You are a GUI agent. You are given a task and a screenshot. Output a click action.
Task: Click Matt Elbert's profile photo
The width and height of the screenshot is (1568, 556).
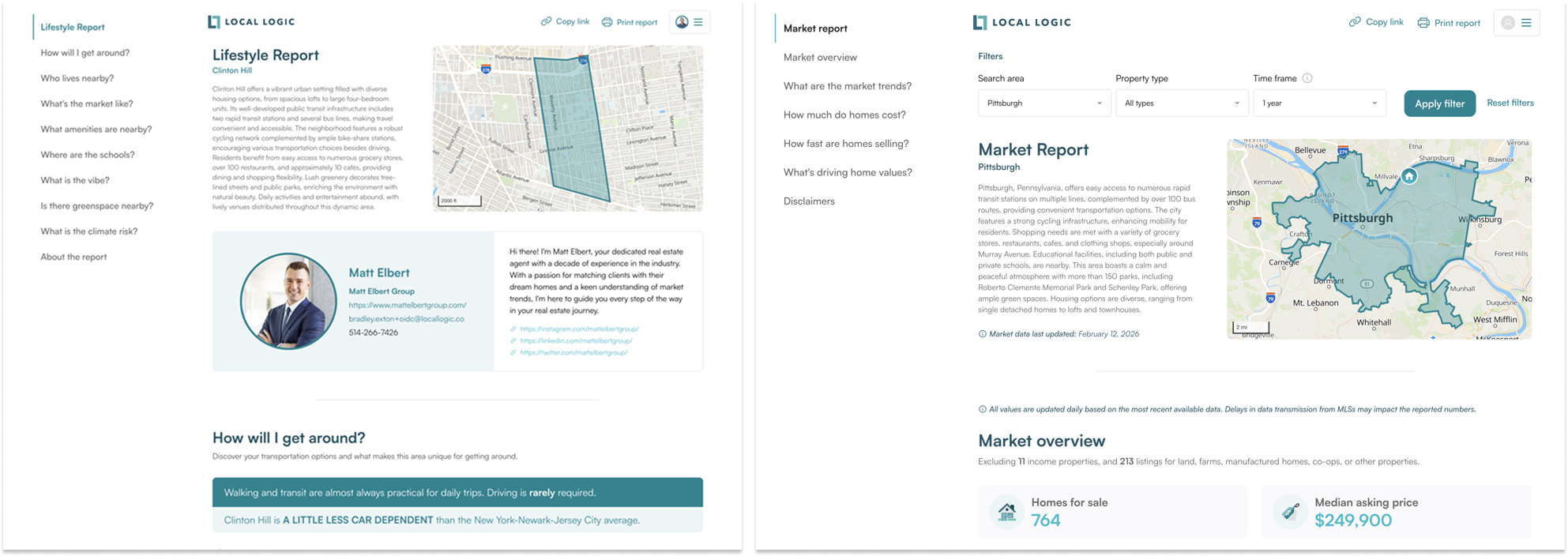[x=288, y=301]
